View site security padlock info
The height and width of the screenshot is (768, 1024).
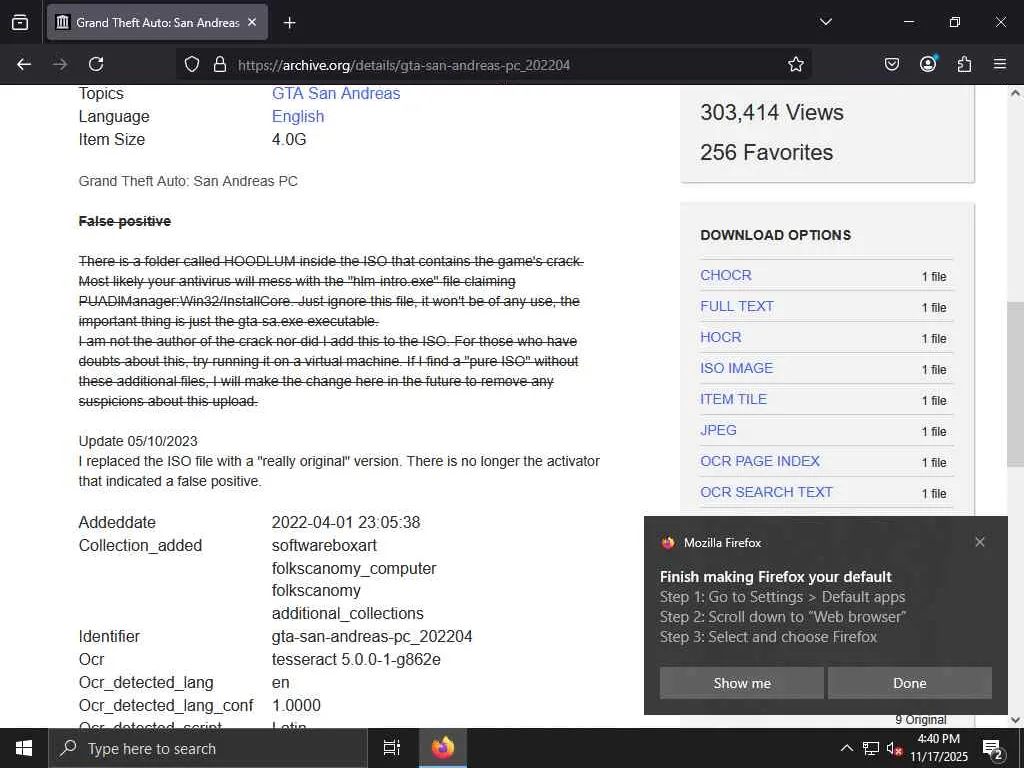[220, 65]
